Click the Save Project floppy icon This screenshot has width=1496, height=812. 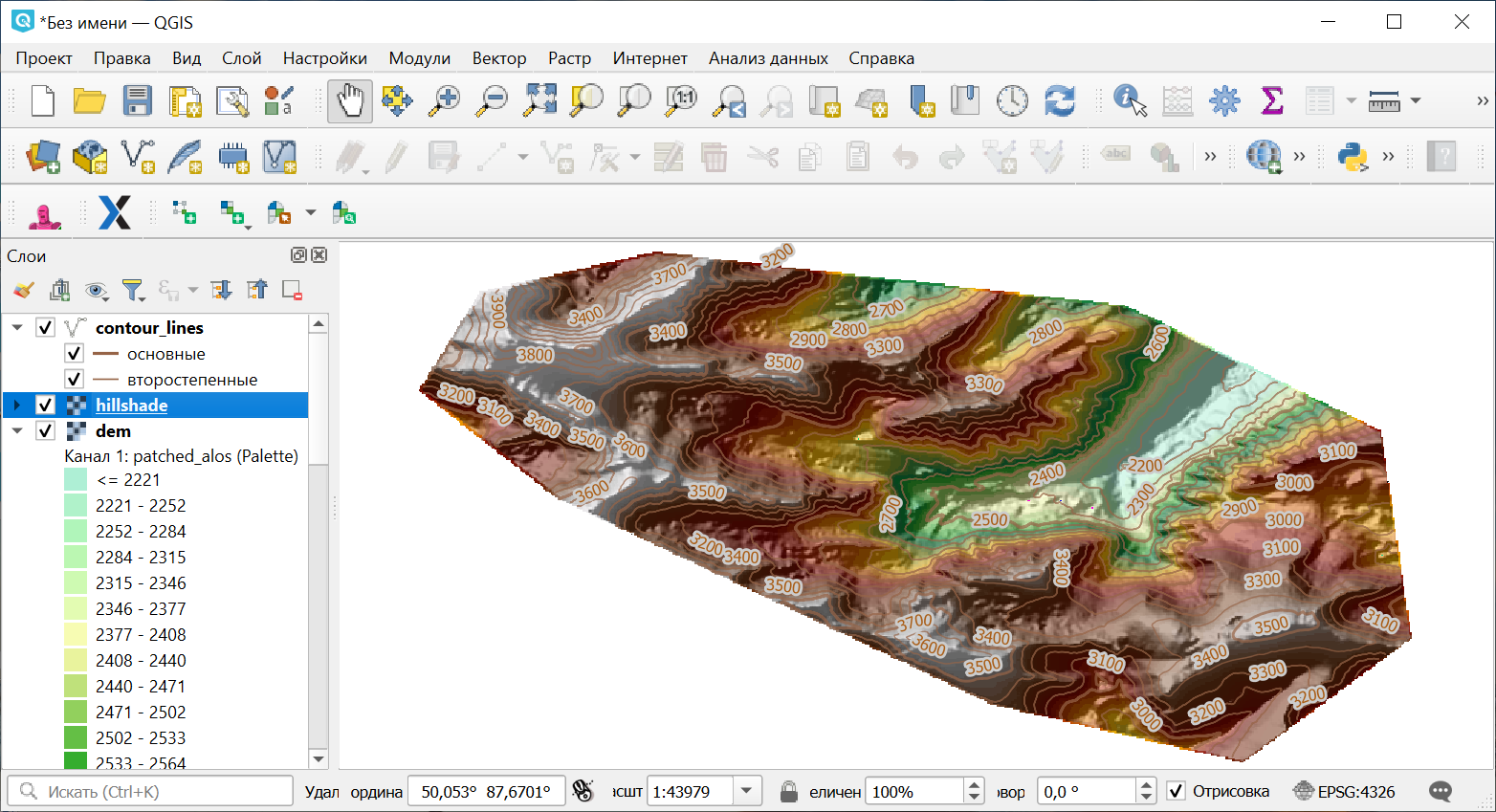pyautogui.click(x=137, y=101)
